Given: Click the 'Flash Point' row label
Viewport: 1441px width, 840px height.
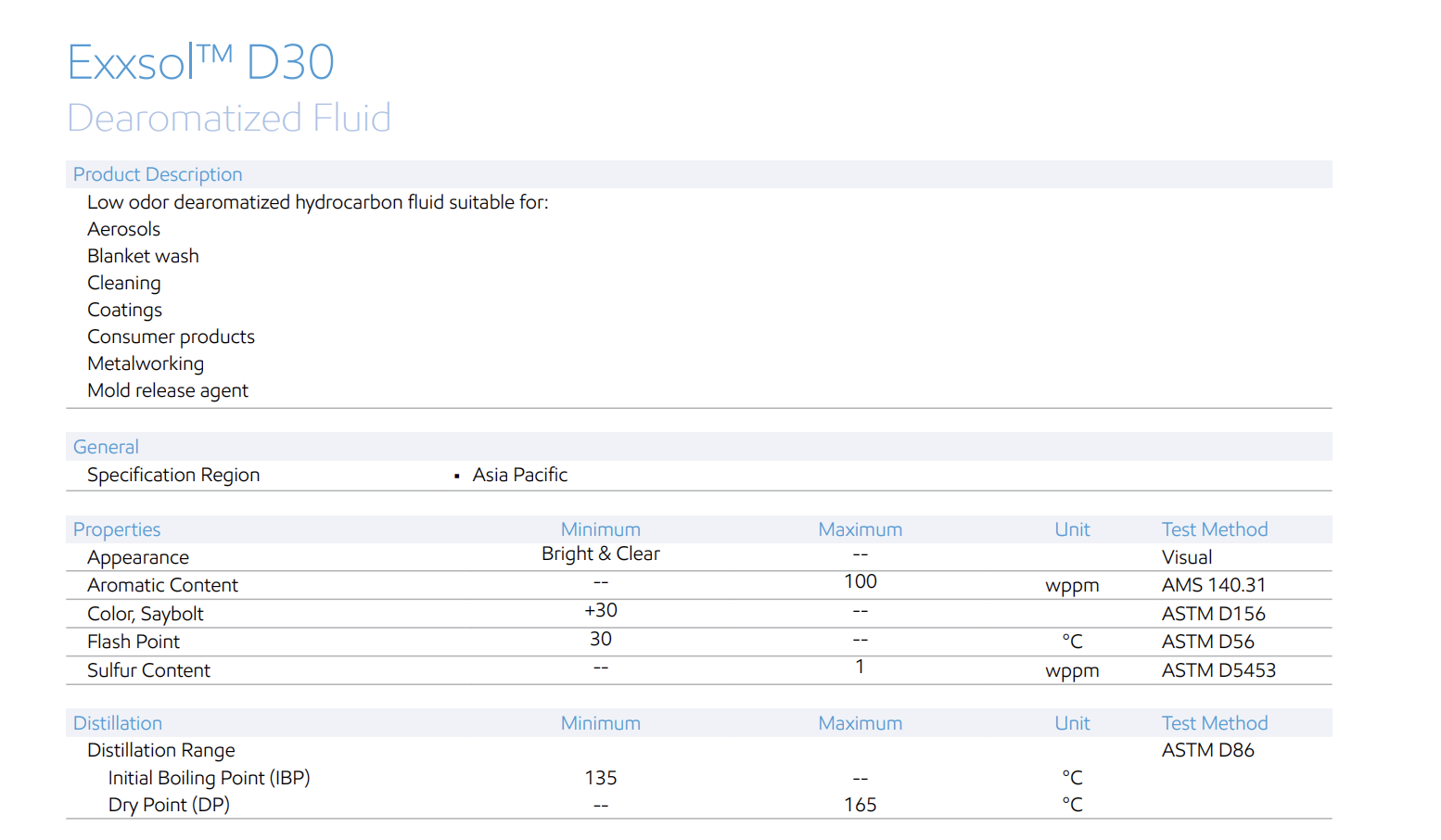Looking at the screenshot, I should tap(134, 642).
